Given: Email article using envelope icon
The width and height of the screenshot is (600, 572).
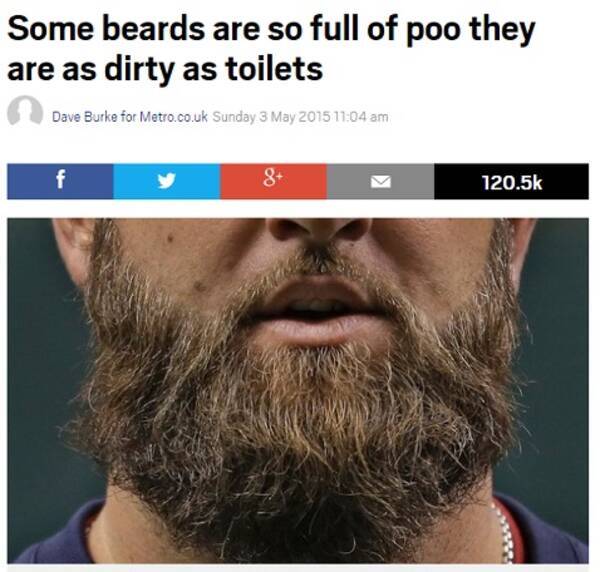Looking at the screenshot, I should (x=380, y=182).
